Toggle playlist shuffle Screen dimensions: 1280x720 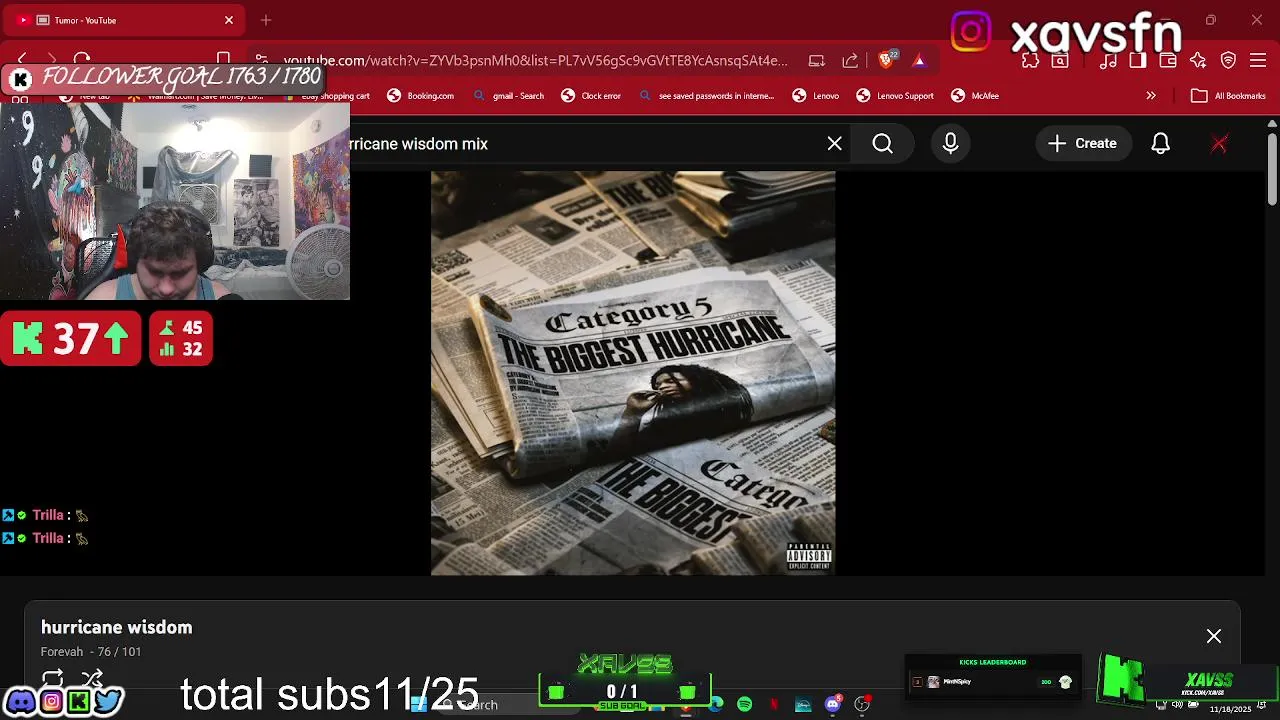click(x=92, y=678)
